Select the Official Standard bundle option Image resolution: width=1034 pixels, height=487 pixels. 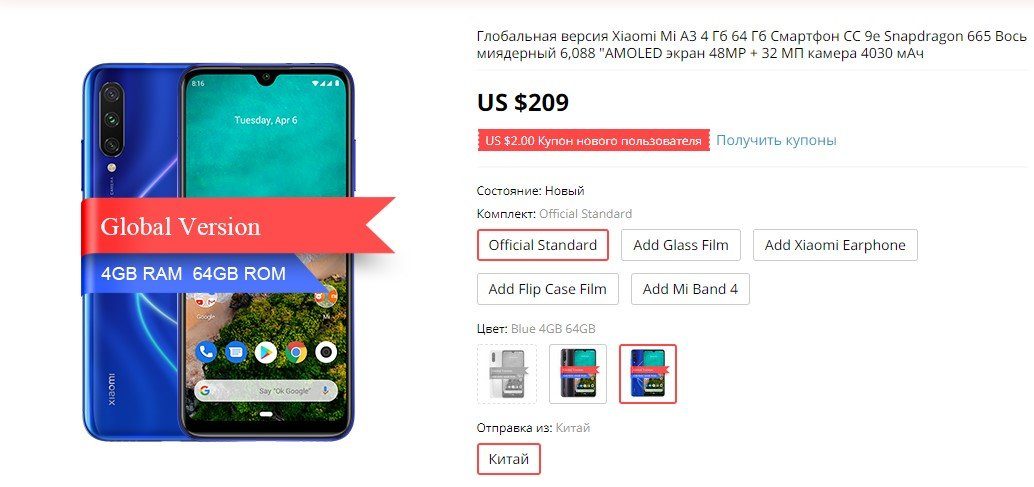(543, 245)
